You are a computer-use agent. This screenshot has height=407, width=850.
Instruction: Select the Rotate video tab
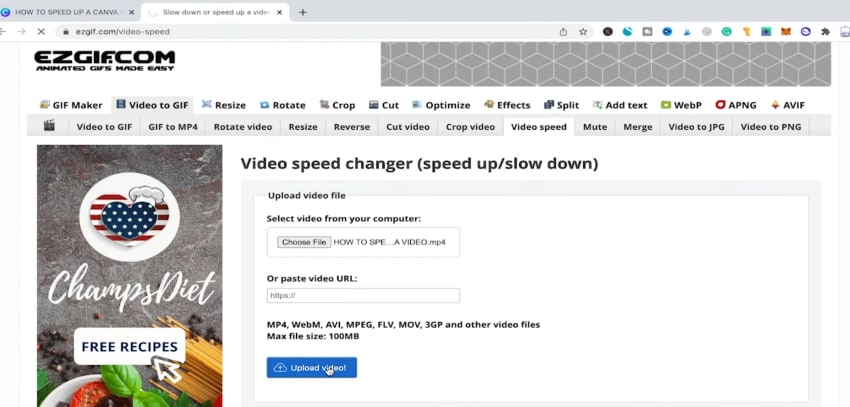click(243, 127)
